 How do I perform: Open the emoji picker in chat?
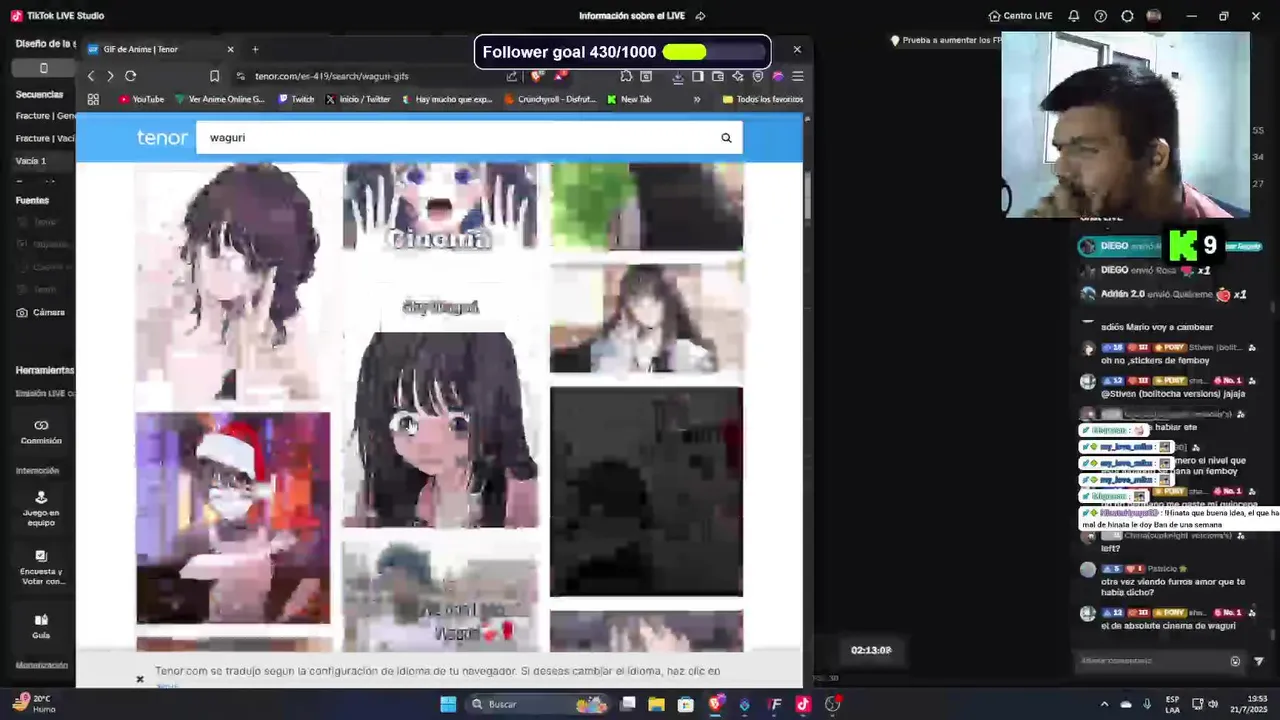pyautogui.click(x=1235, y=661)
